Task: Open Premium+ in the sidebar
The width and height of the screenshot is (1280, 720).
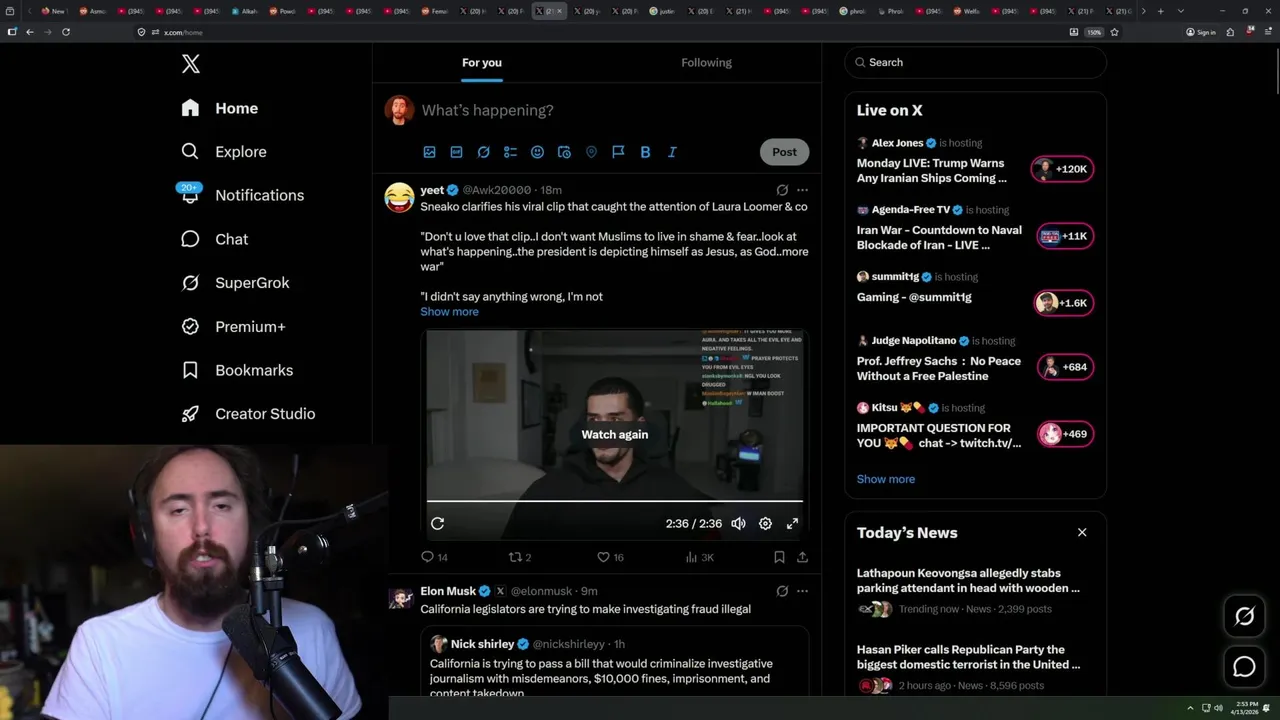Action: (x=233, y=326)
